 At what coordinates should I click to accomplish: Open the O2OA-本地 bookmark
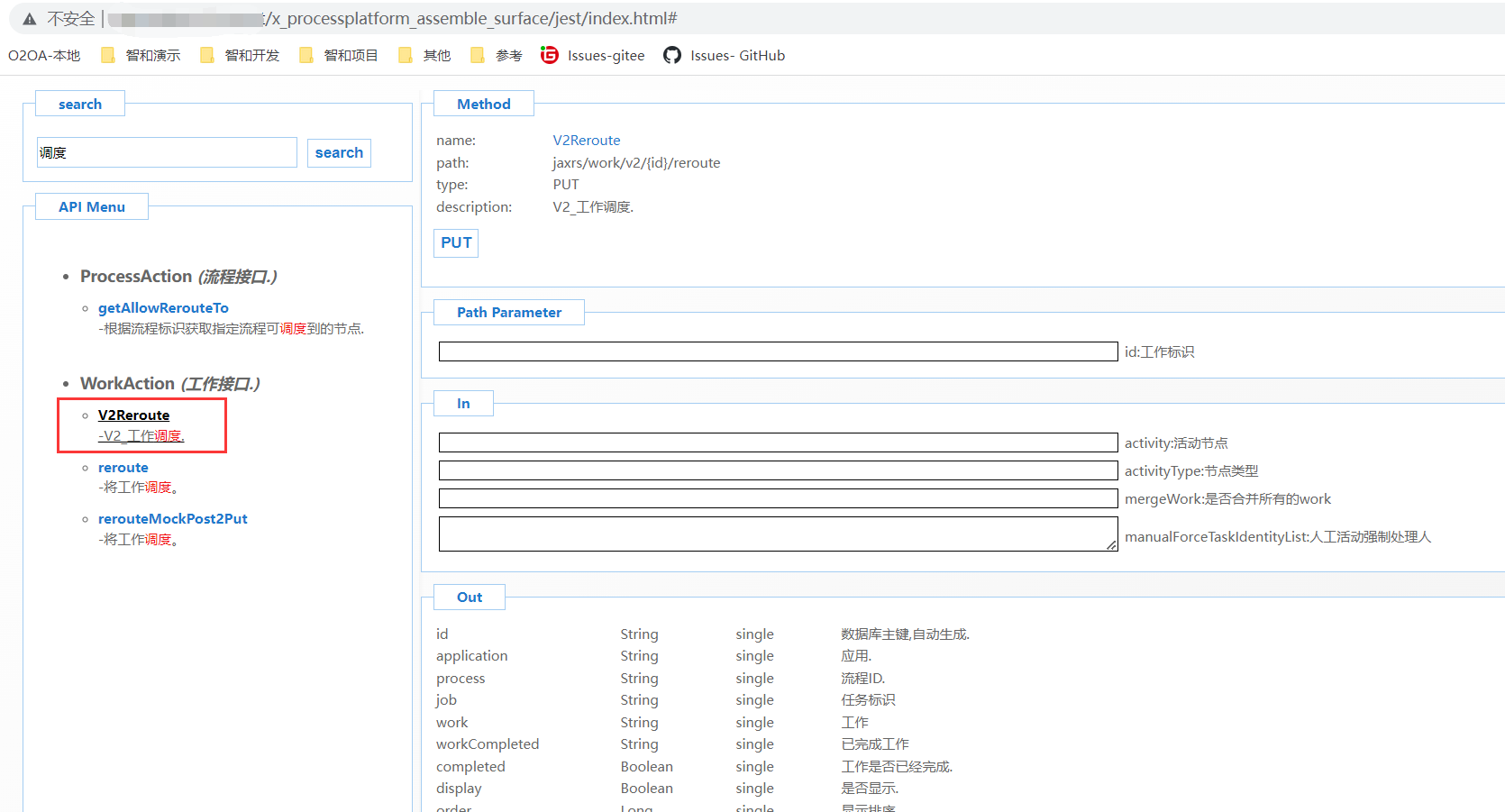(x=44, y=56)
